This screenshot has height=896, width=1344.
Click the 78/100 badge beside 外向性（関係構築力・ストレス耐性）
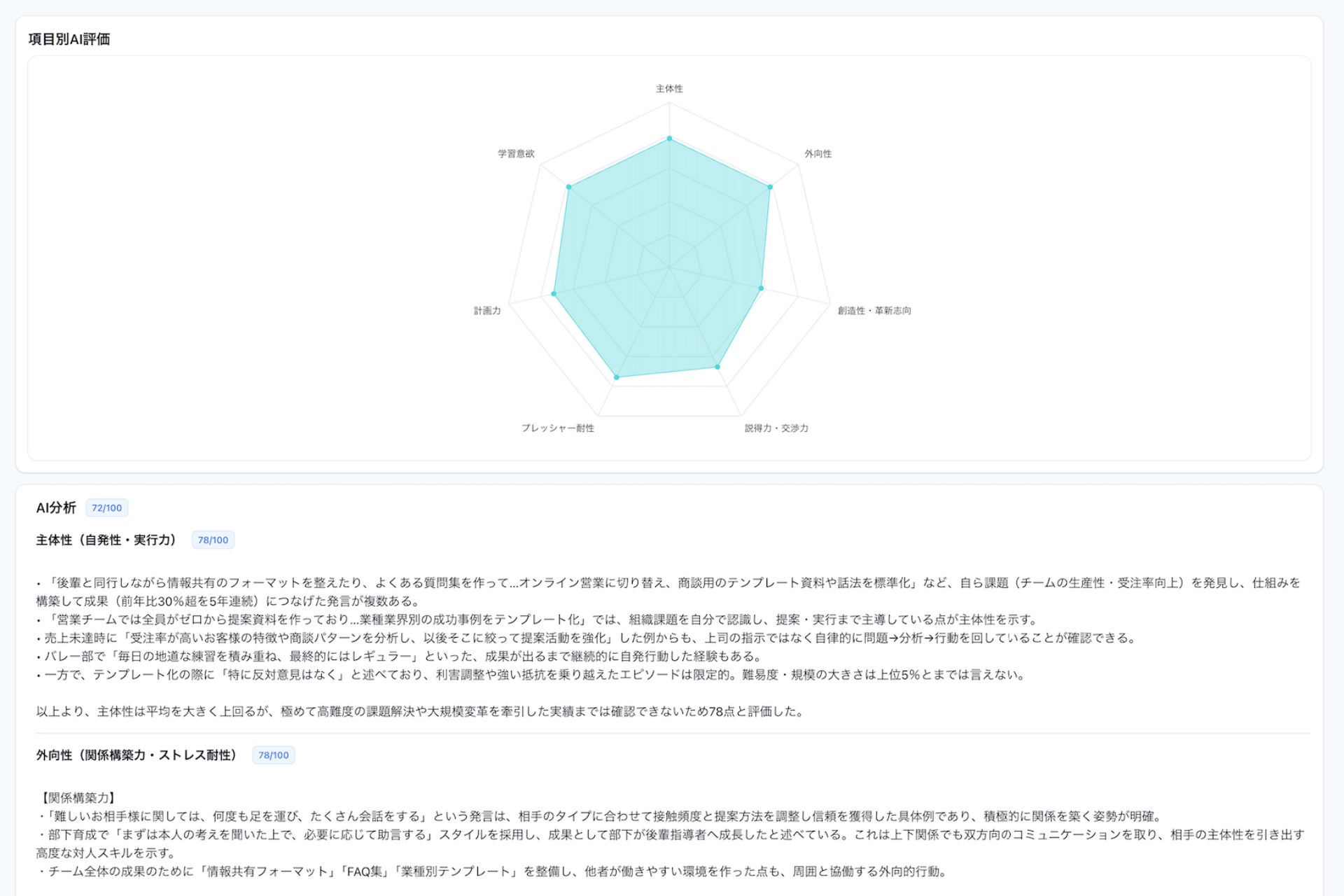point(274,755)
